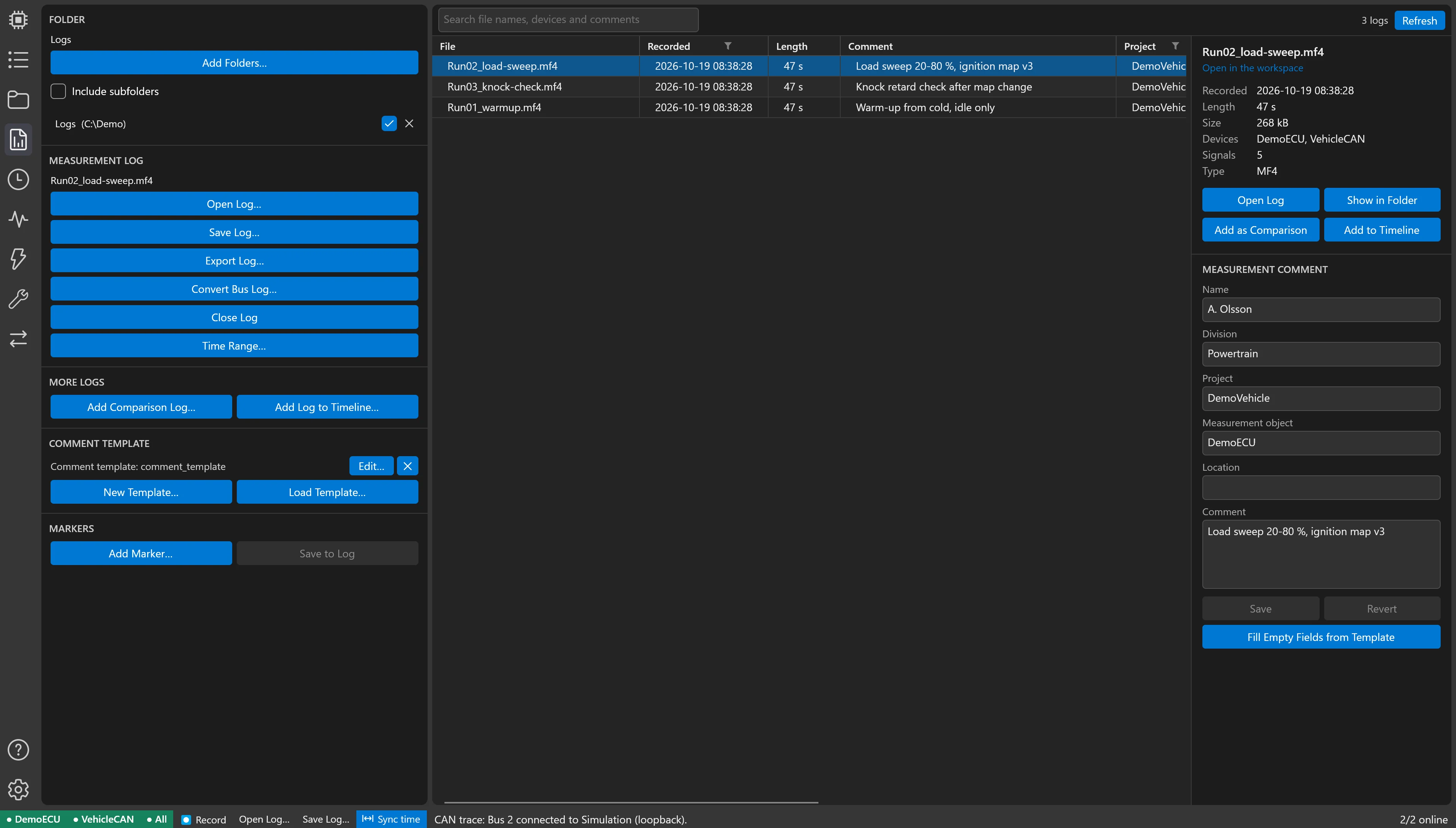
Task: Open the folder view in sidebar
Action: (x=18, y=100)
